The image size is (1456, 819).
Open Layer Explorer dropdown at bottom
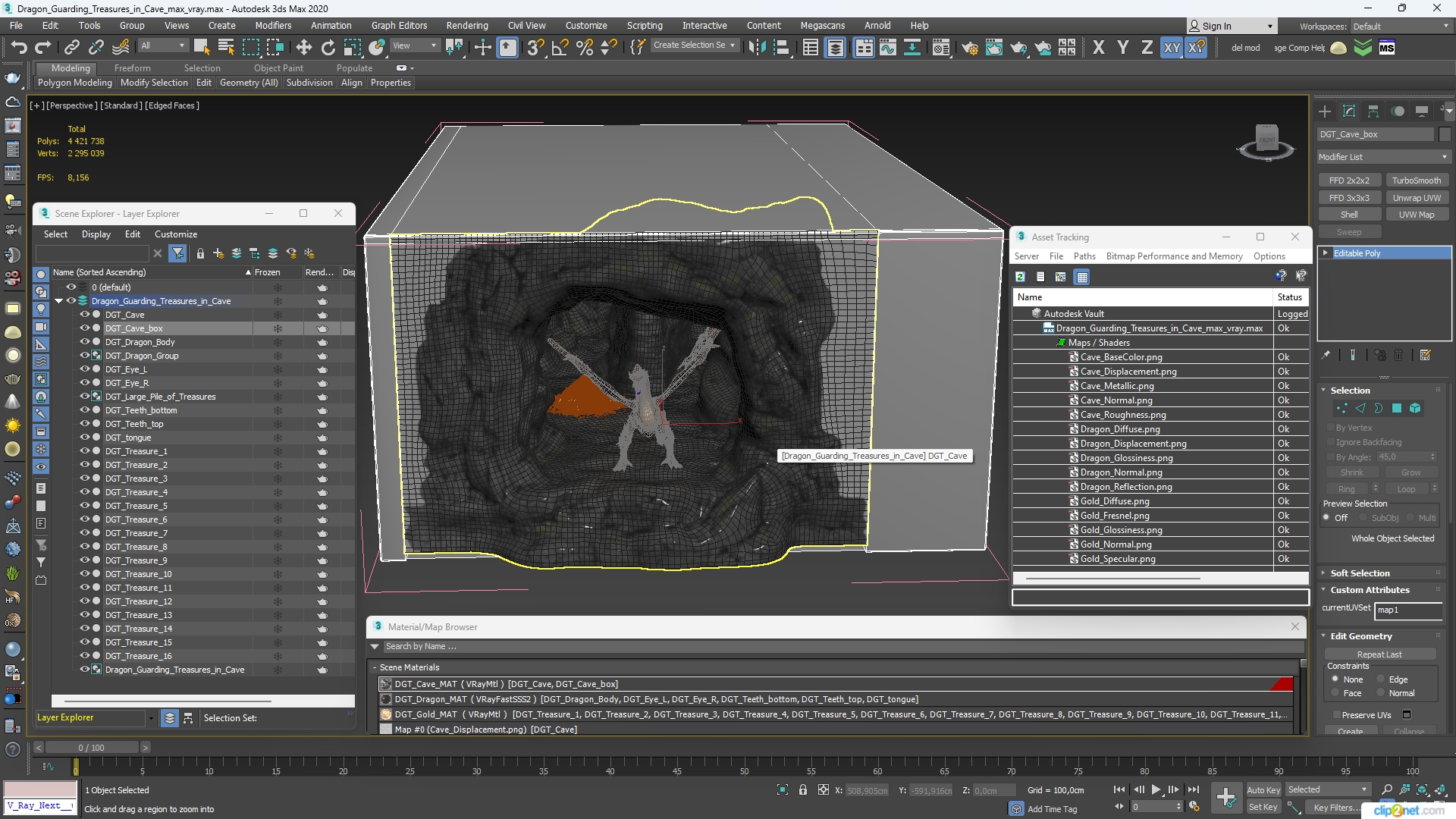coord(151,718)
